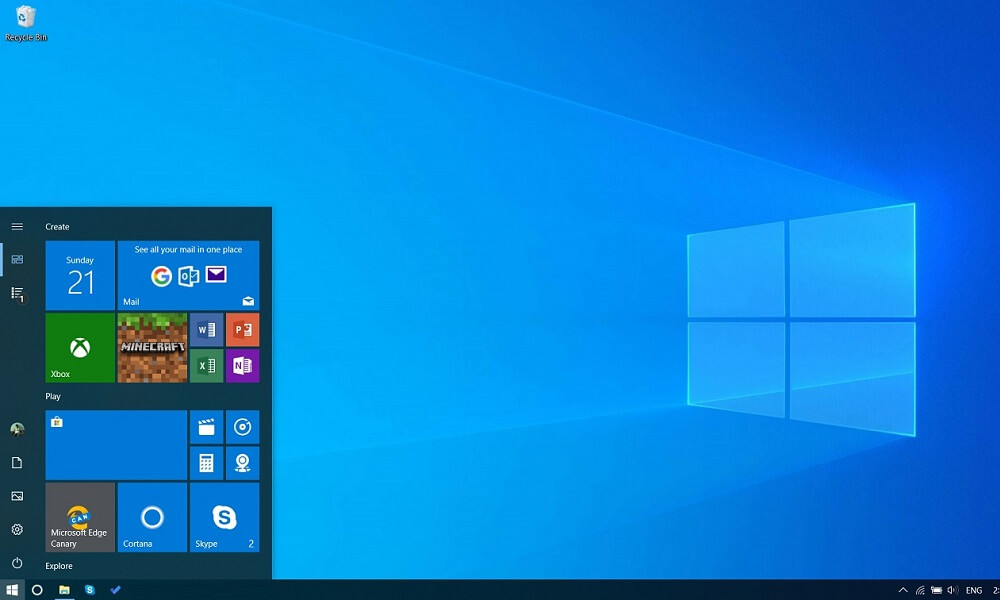Open the Movies & TV tile
This screenshot has height=600, width=1000.
coord(206,427)
